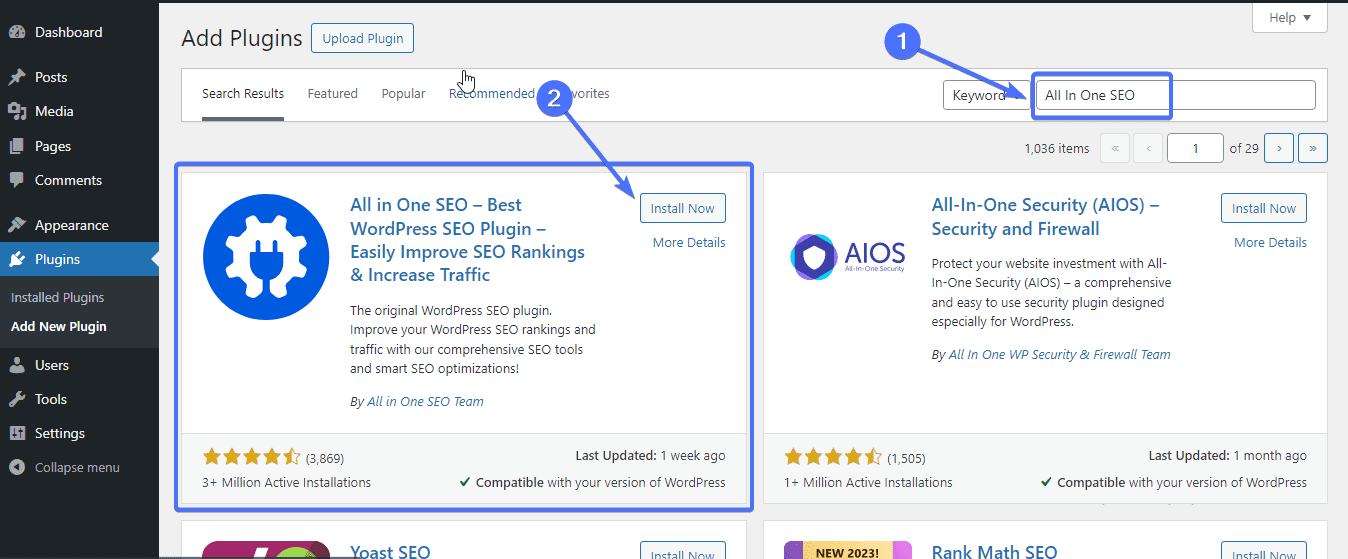
Task: Click the Comments bubble icon
Action: coord(17,180)
